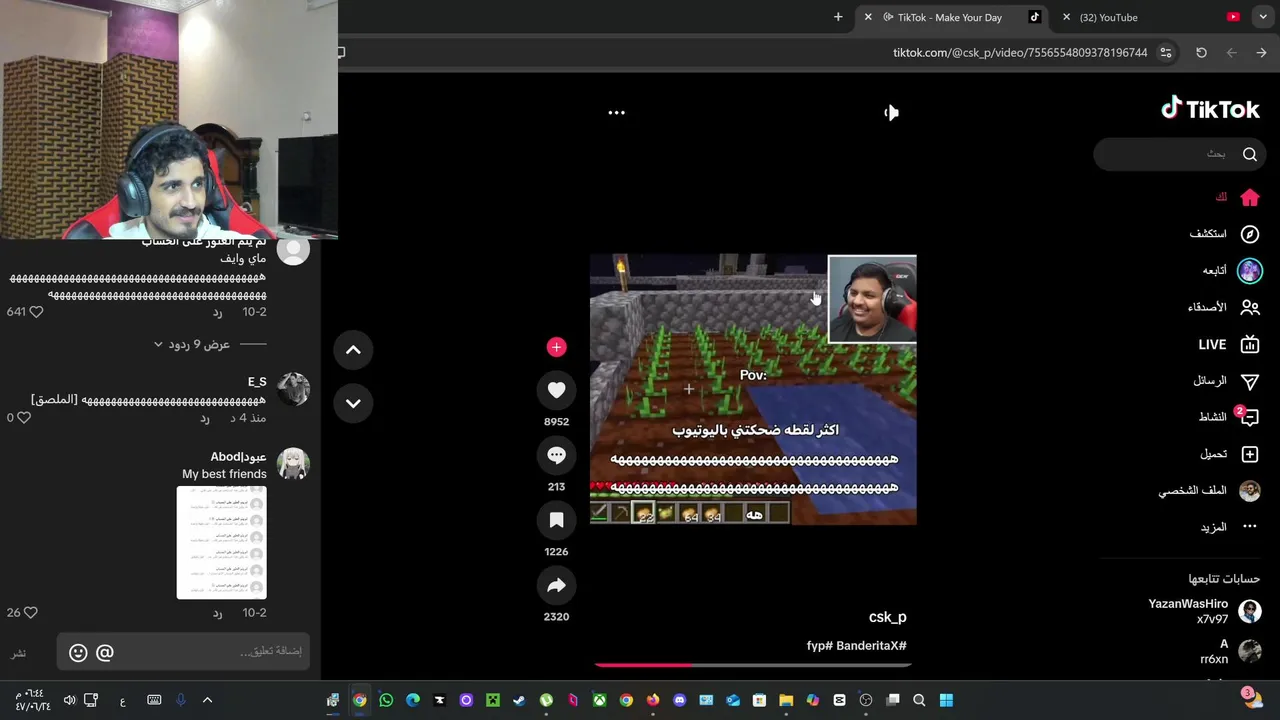This screenshot has width=1280, height=720.
Task: Open image attached to Abod's comment
Action: pos(222,542)
